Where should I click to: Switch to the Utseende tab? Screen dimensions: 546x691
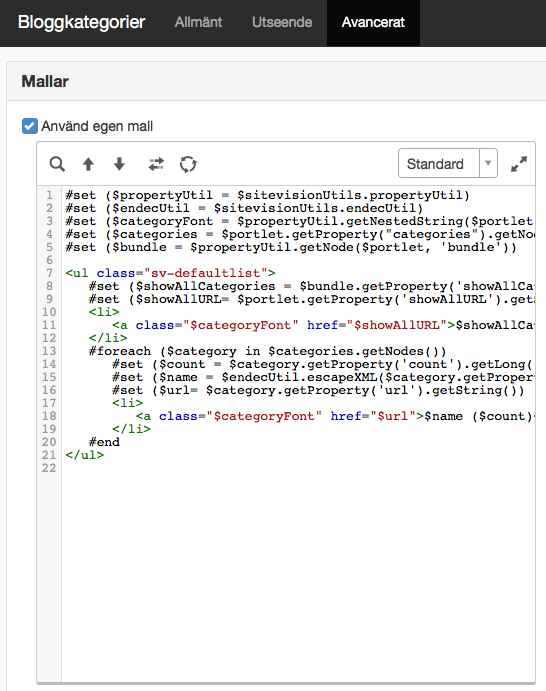click(x=282, y=22)
